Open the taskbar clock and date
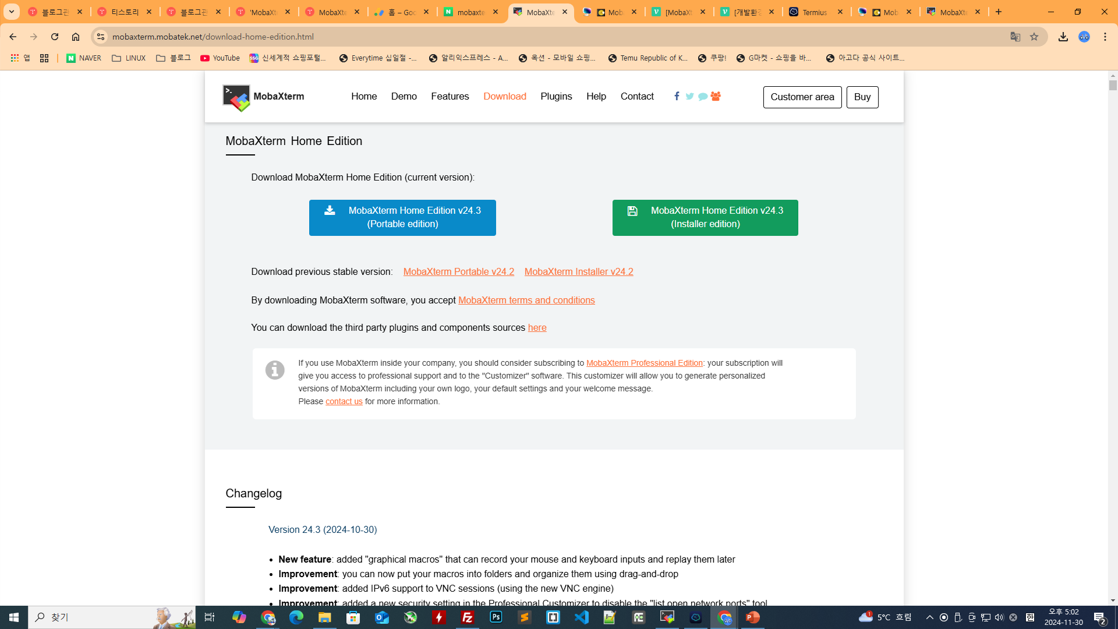This screenshot has height=629, width=1118. pos(1064,618)
